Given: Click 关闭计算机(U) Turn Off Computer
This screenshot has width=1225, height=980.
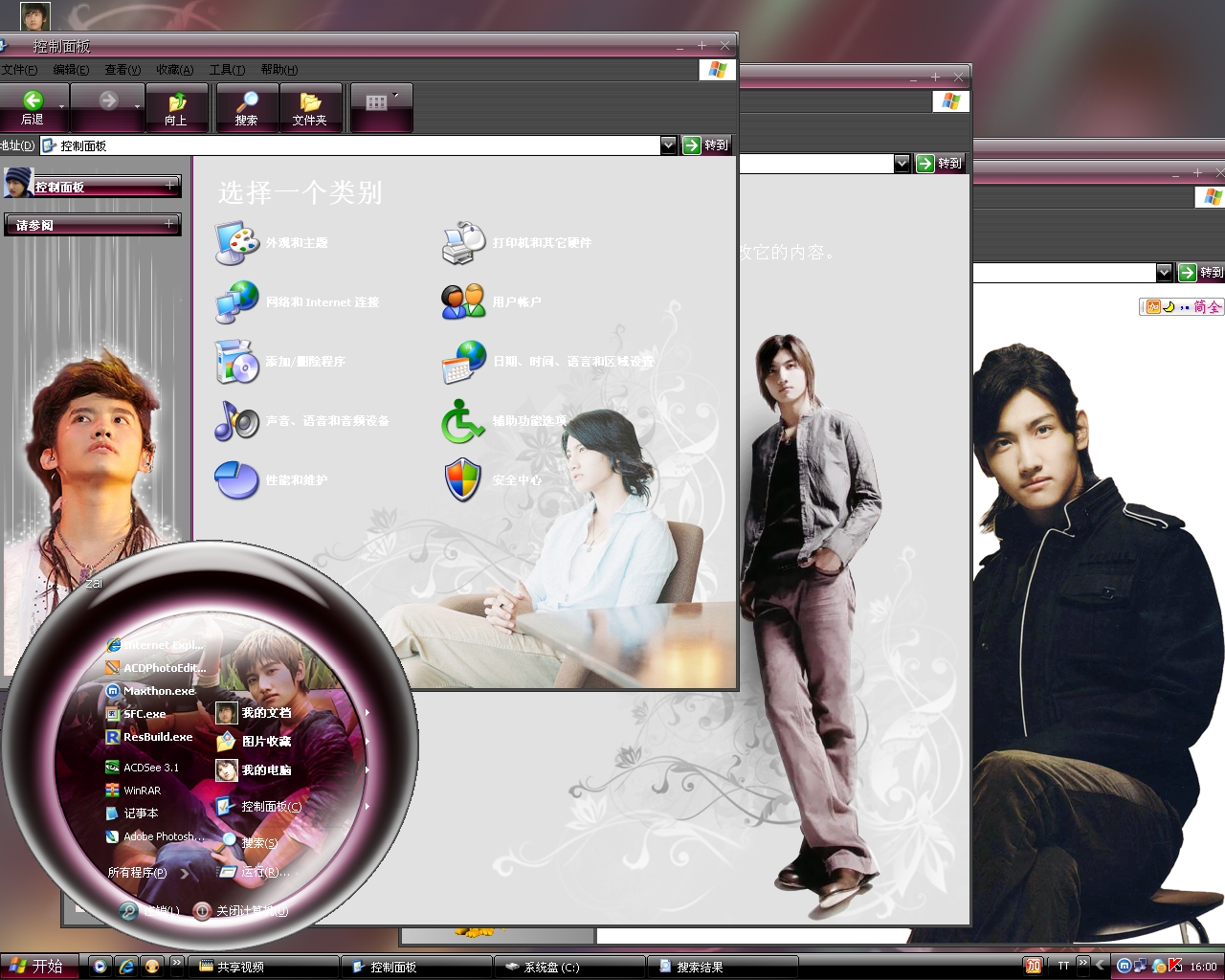Looking at the screenshot, I should click(241, 911).
